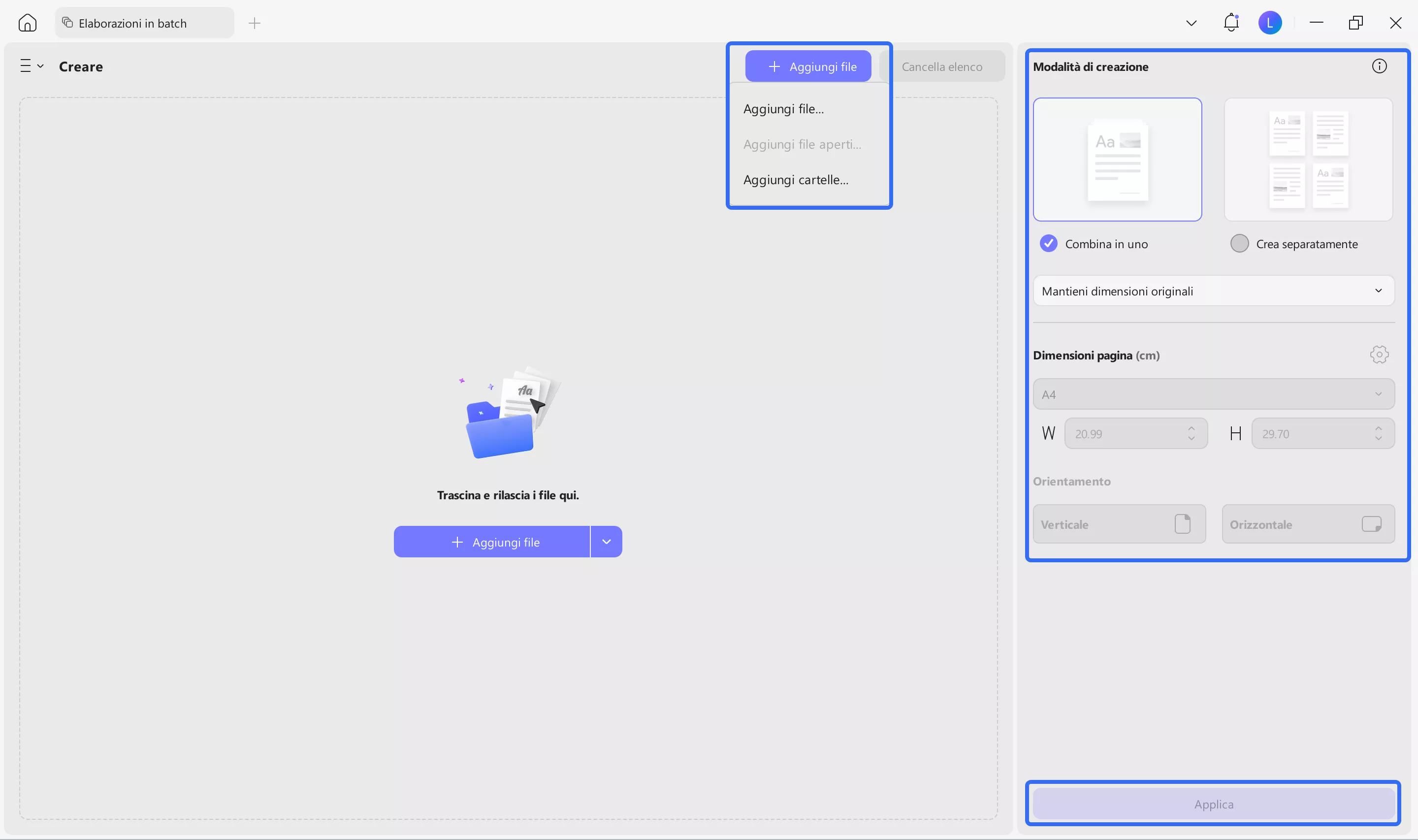Open the Mantieni dimensioni originali dropdown
The image size is (1418, 840).
[x=1213, y=291]
